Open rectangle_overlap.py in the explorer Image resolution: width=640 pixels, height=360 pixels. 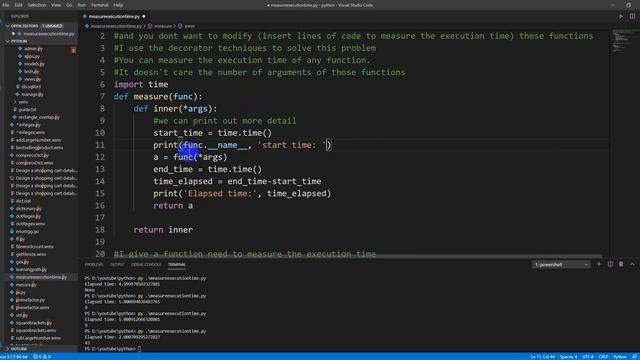click(38, 117)
